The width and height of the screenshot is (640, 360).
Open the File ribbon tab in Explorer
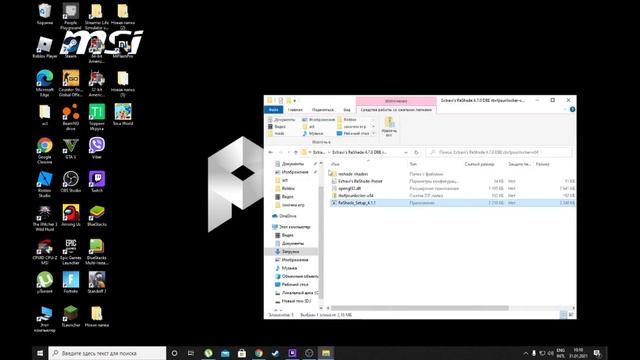point(273,110)
